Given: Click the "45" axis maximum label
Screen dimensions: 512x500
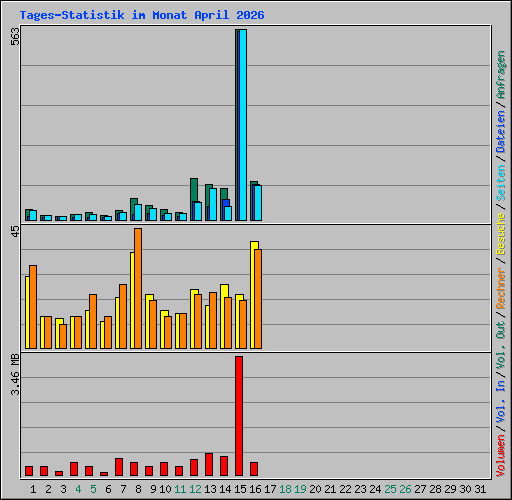Looking at the screenshot, I should click(x=15, y=232).
